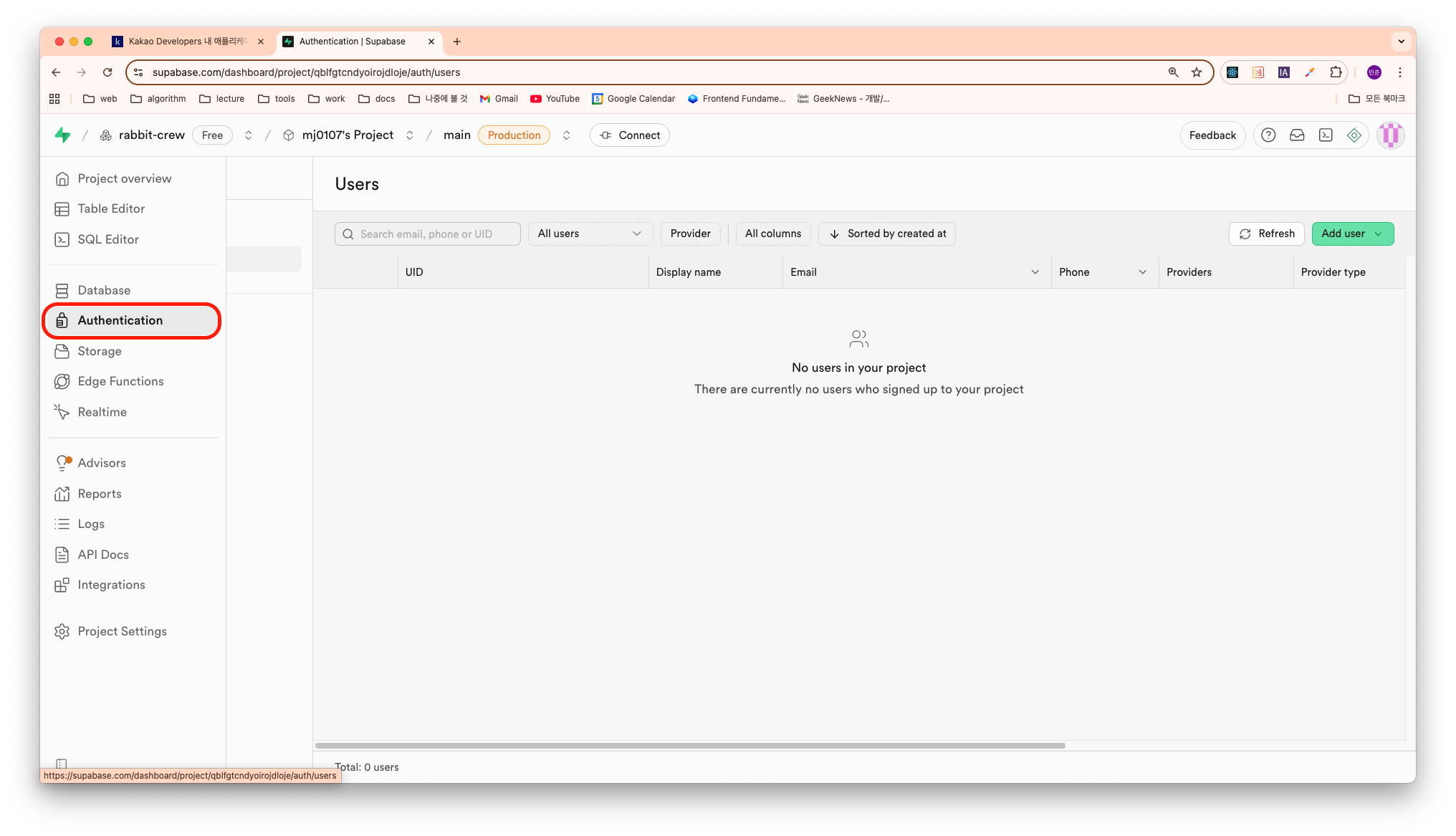Click the Supabase logo icon

pos(63,135)
